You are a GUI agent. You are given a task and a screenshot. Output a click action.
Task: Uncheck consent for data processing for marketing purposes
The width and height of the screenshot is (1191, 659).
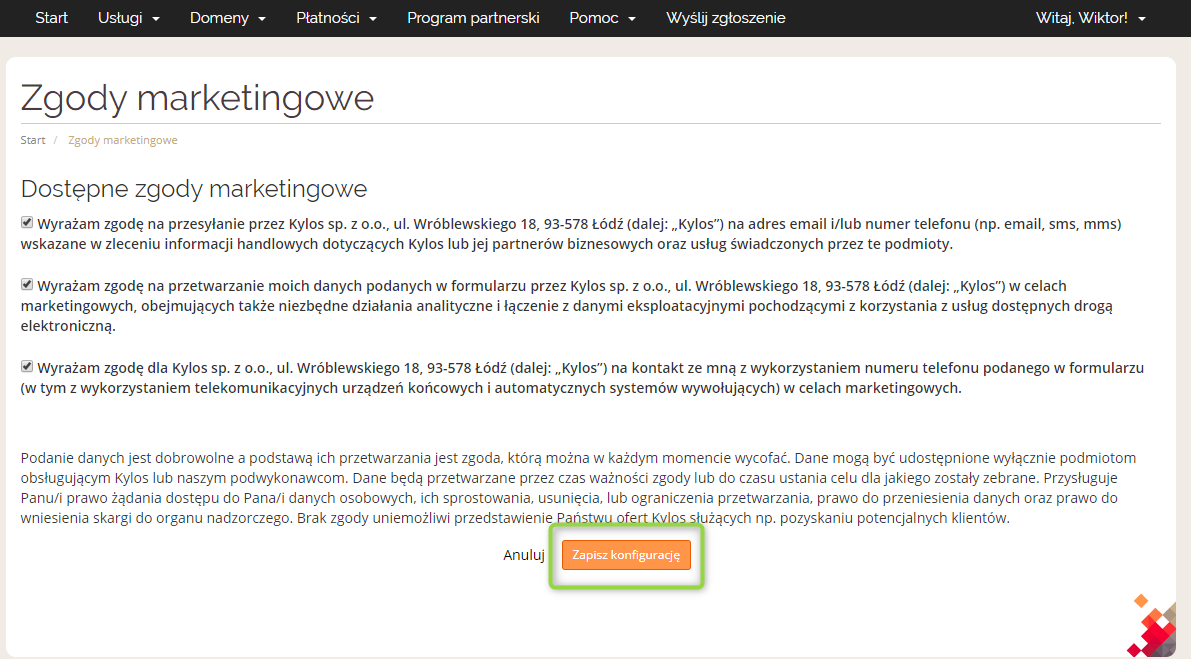[x=27, y=285]
